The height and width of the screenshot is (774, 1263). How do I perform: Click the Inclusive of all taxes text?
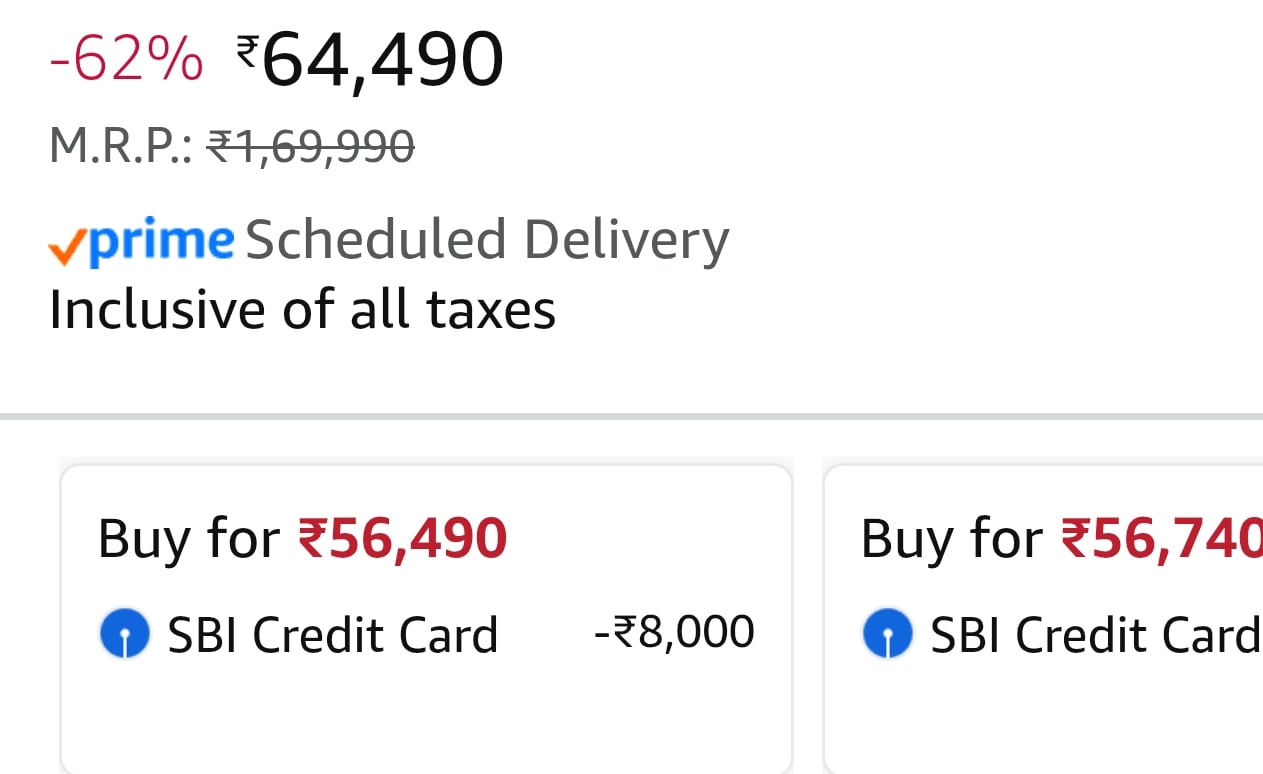click(x=302, y=310)
